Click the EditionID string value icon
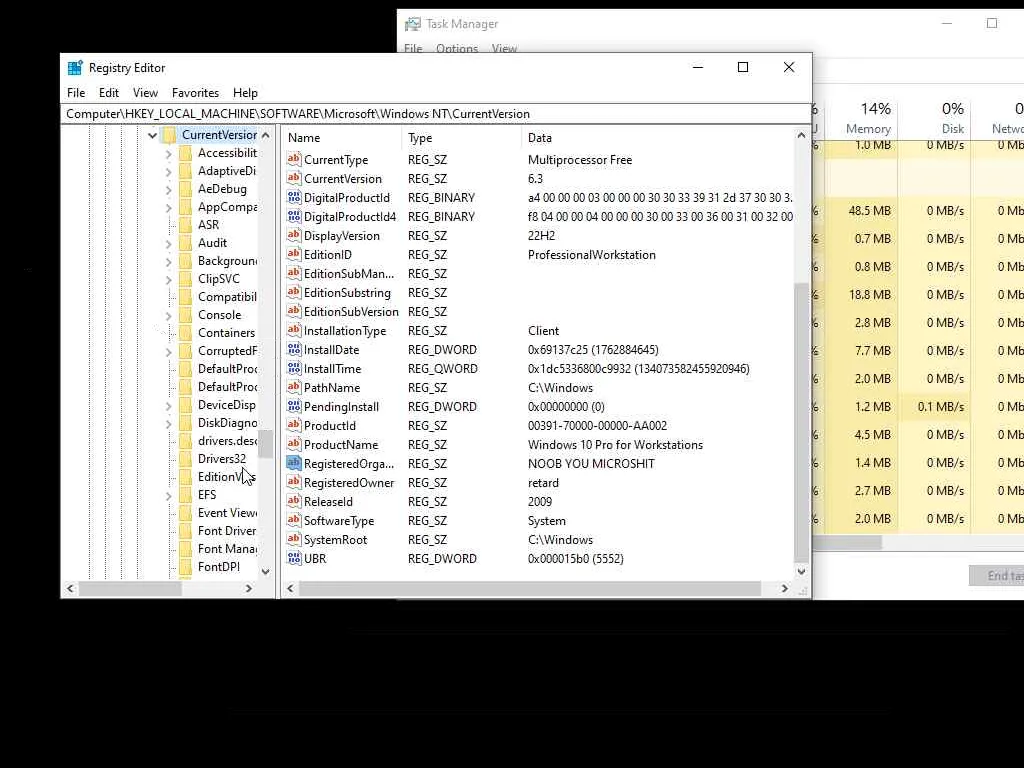Viewport: 1024px width, 768px height. [294, 254]
